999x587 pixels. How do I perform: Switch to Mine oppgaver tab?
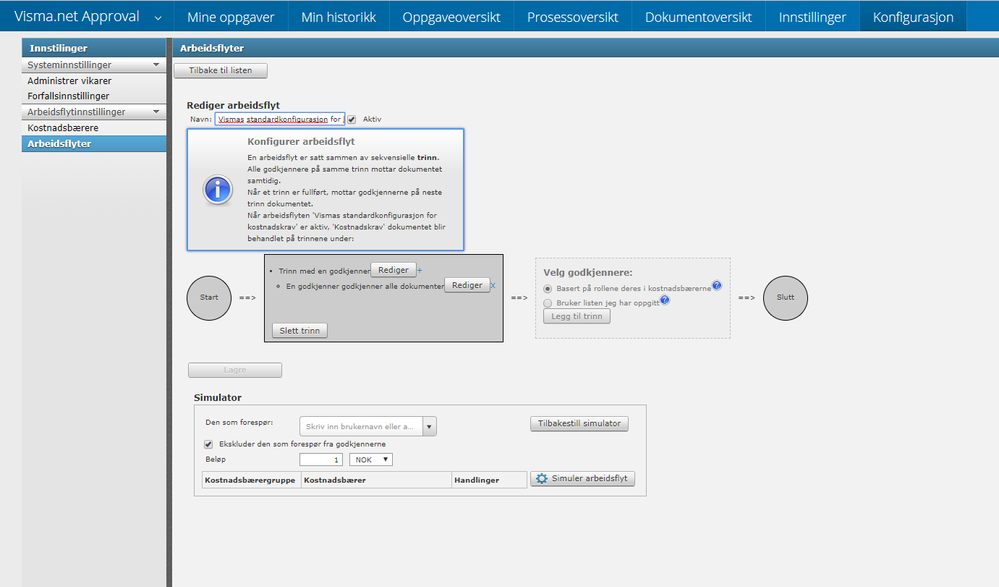tap(231, 17)
